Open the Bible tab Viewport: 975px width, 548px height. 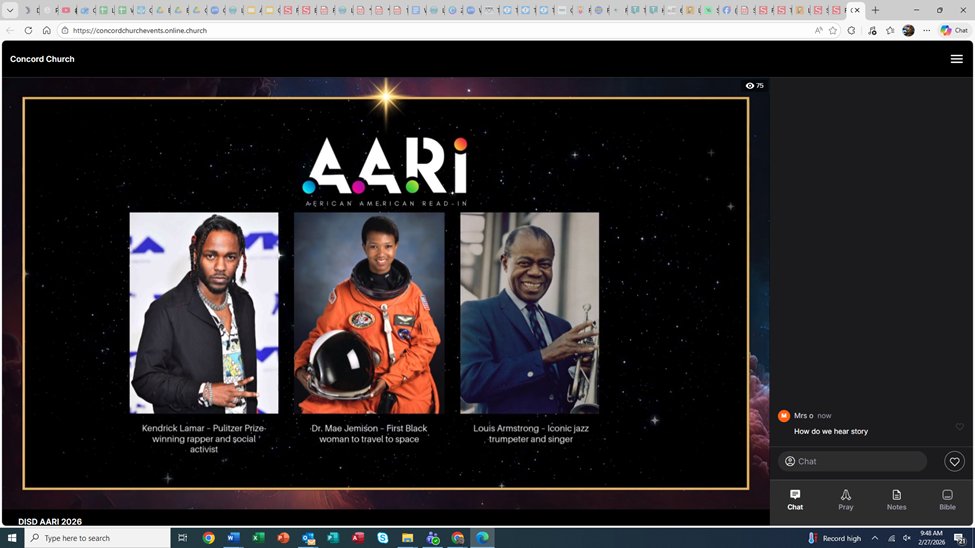947,499
